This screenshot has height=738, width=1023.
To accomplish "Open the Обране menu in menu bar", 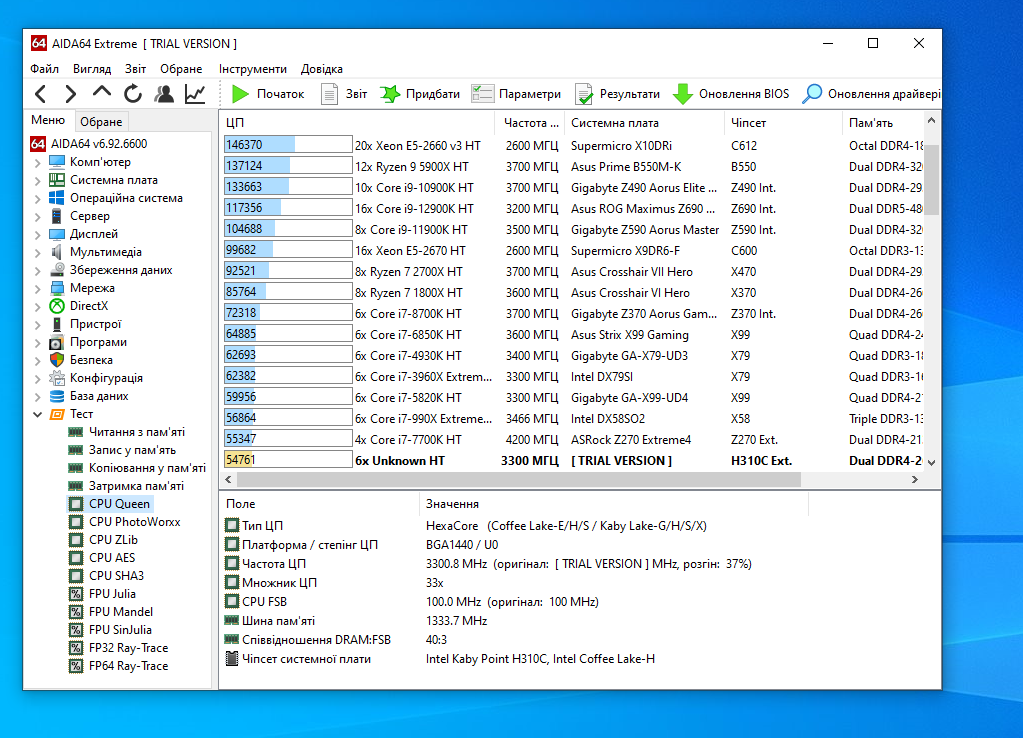I will click(181, 69).
